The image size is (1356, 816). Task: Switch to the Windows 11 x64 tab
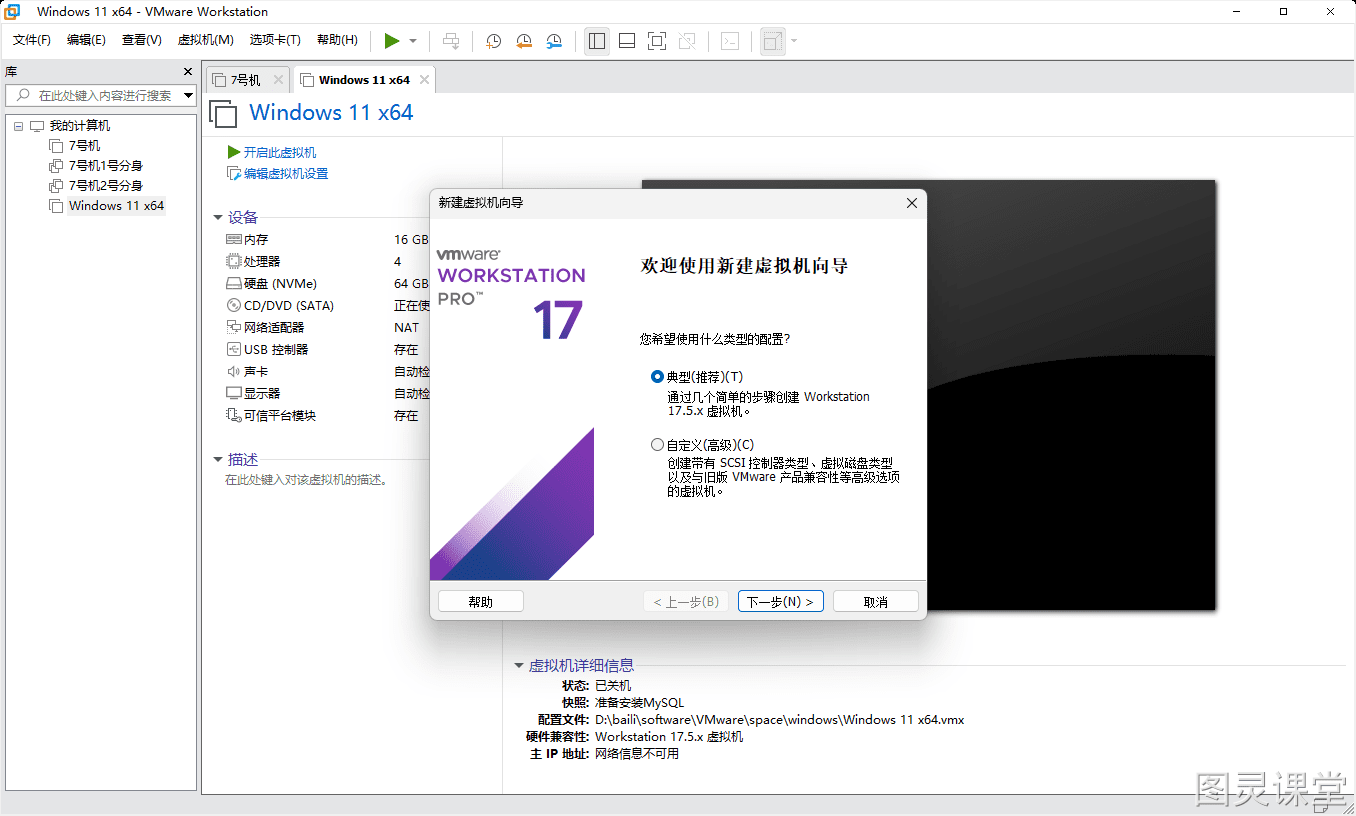(364, 80)
